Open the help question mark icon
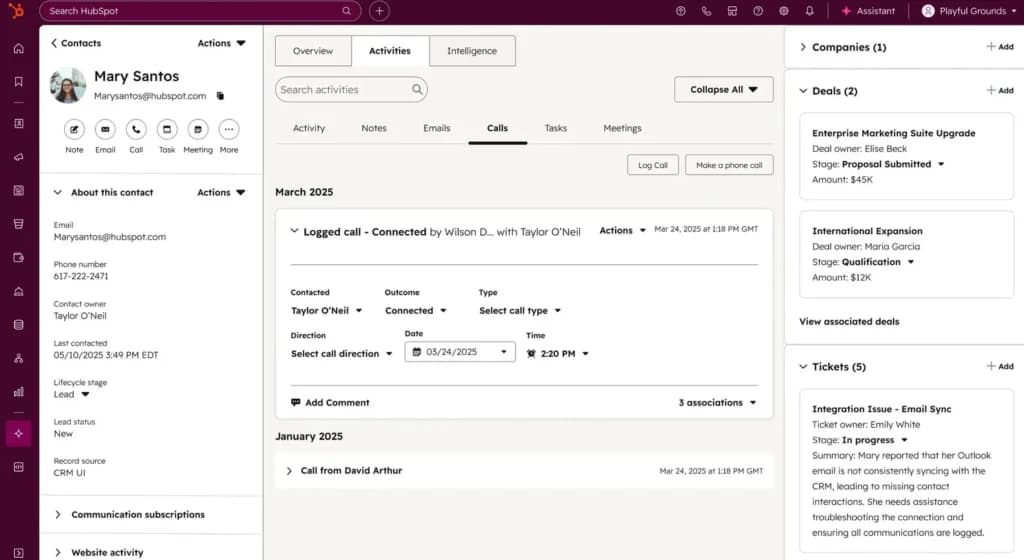Image resolution: width=1024 pixels, height=560 pixels. point(758,11)
